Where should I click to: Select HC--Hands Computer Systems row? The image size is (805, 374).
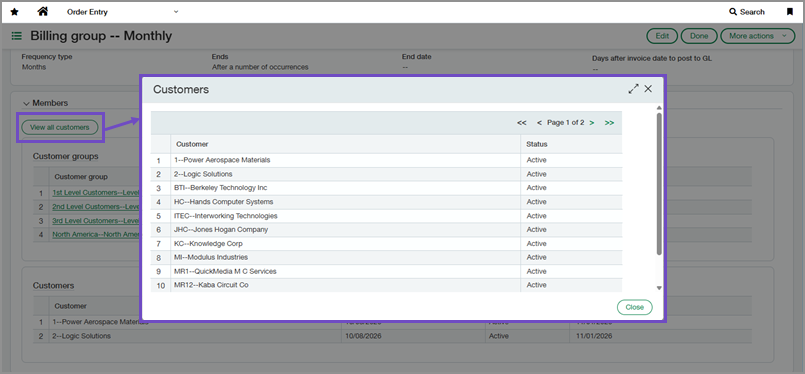pos(386,202)
